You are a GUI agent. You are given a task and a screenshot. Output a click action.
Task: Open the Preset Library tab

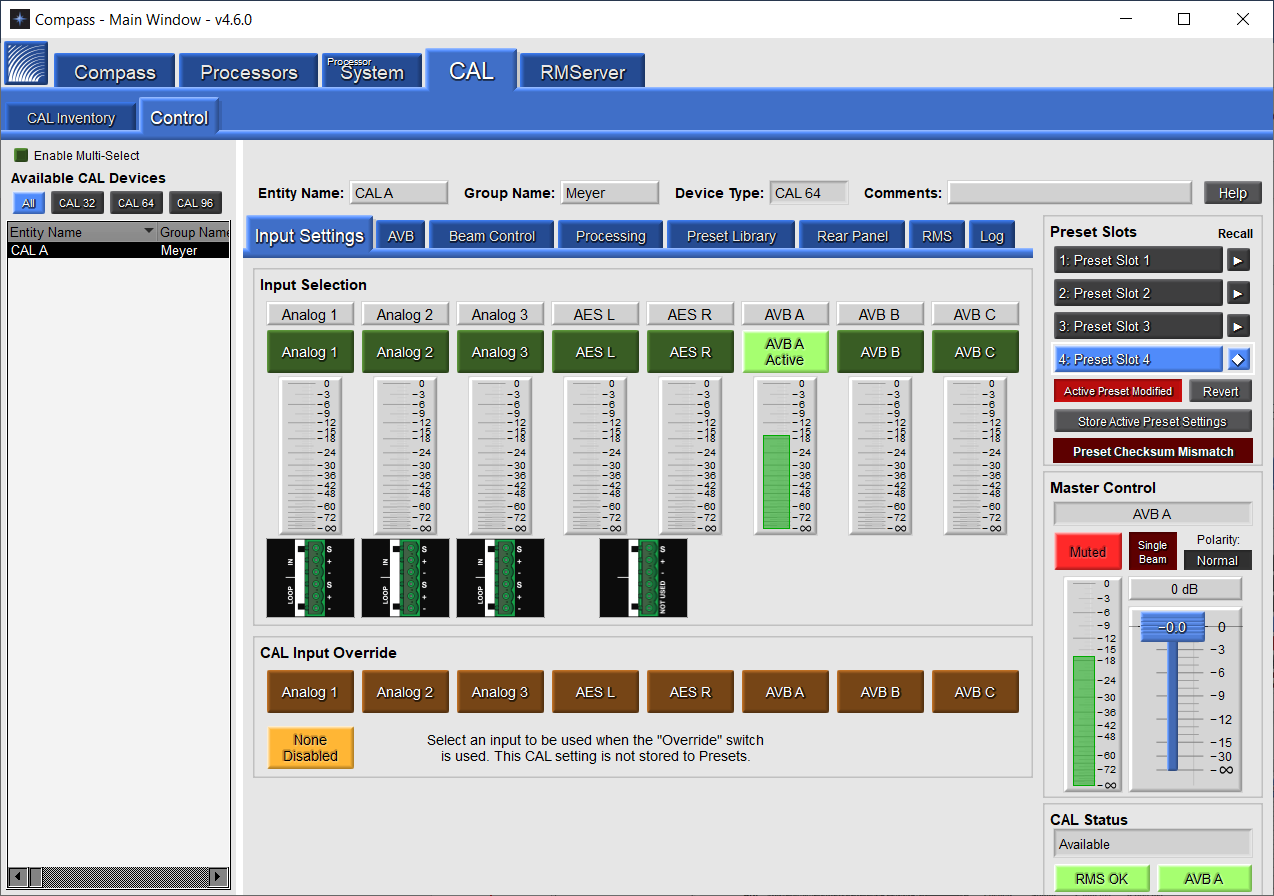(x=731, y=236)
